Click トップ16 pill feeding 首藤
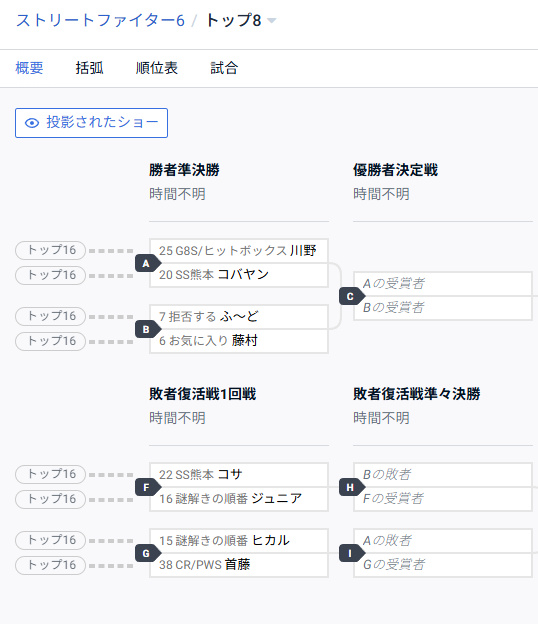The image size is (538, 624). pos(51,566)
